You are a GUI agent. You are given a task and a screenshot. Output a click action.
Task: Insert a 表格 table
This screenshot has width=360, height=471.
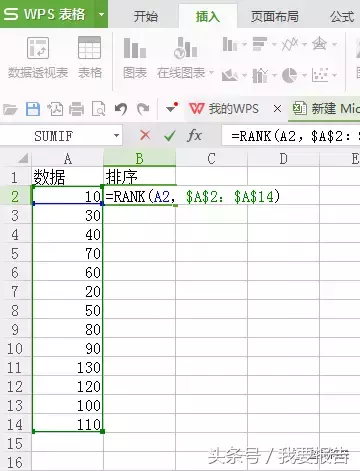tap(89, 58)
